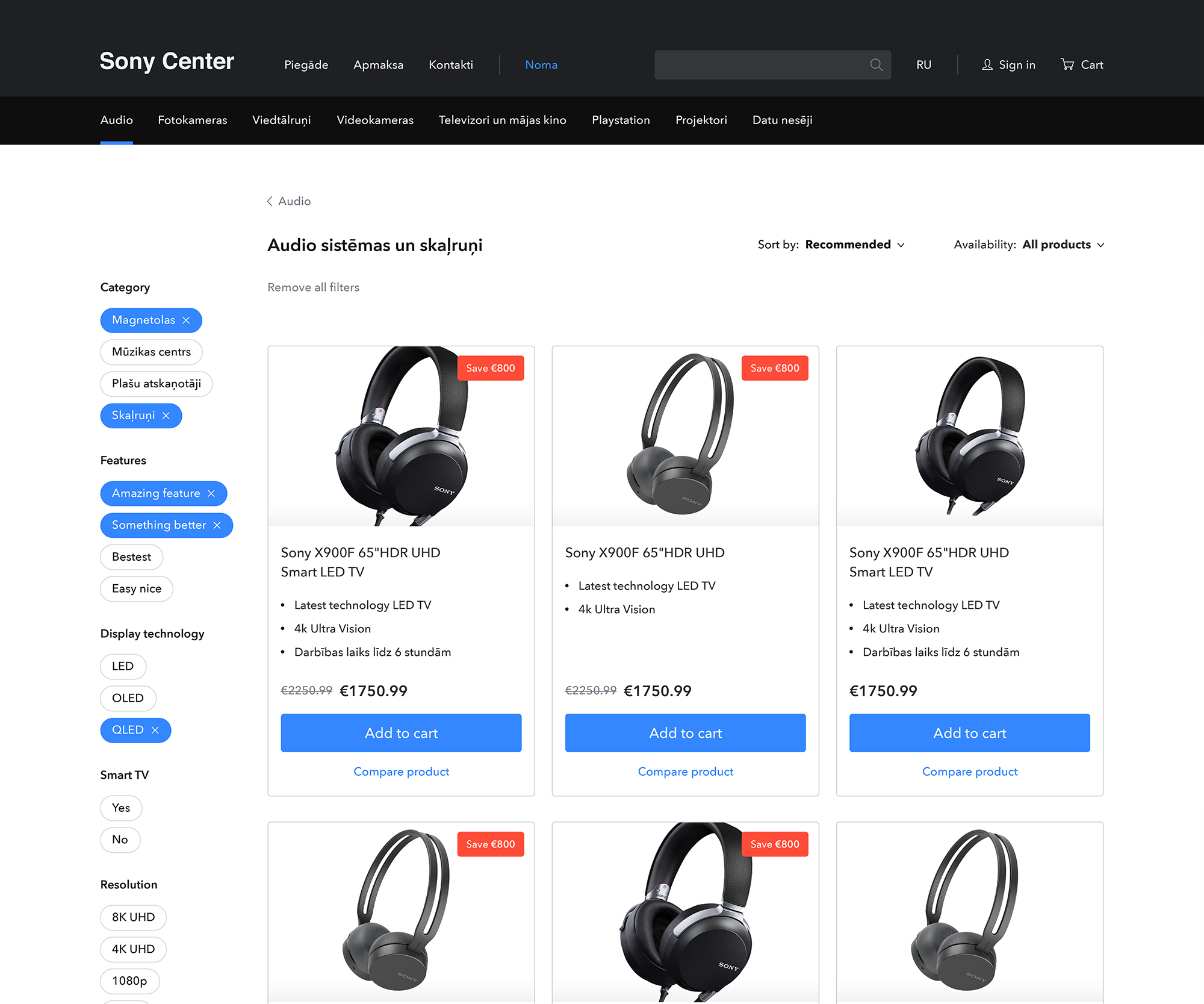This screenshot has height=1004, width=1204.
Task: Select the 4K UHD resolution filter
Action: point(133,949)
